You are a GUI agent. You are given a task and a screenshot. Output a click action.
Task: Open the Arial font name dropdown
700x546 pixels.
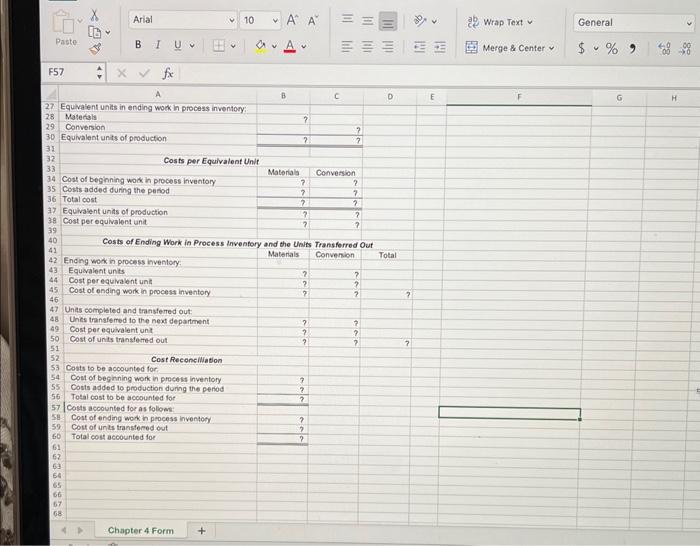(x=232, y=21)
